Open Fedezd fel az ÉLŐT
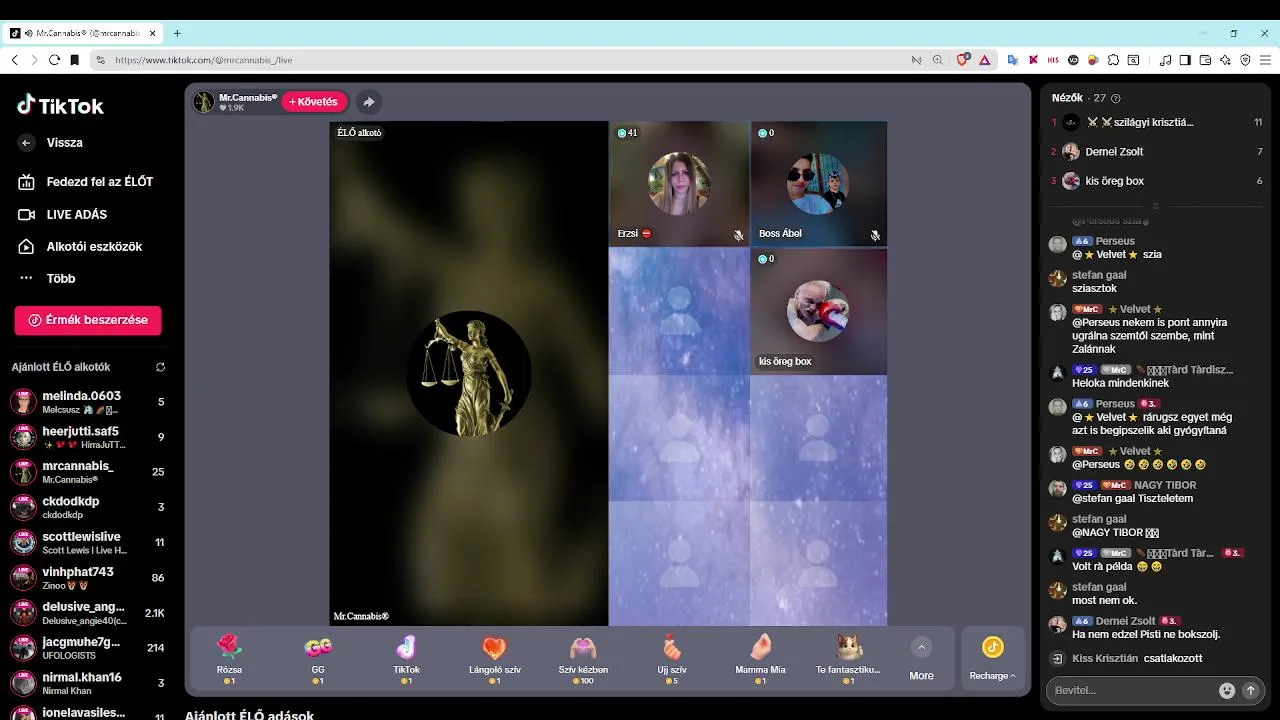 click(86, 182)
